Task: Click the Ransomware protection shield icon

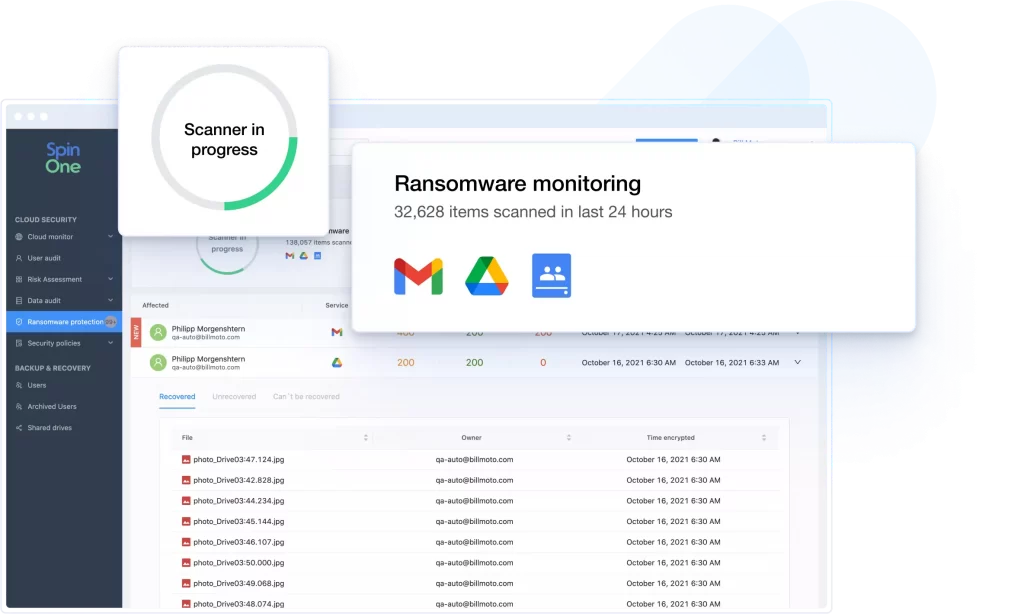Action: [19, 321]
